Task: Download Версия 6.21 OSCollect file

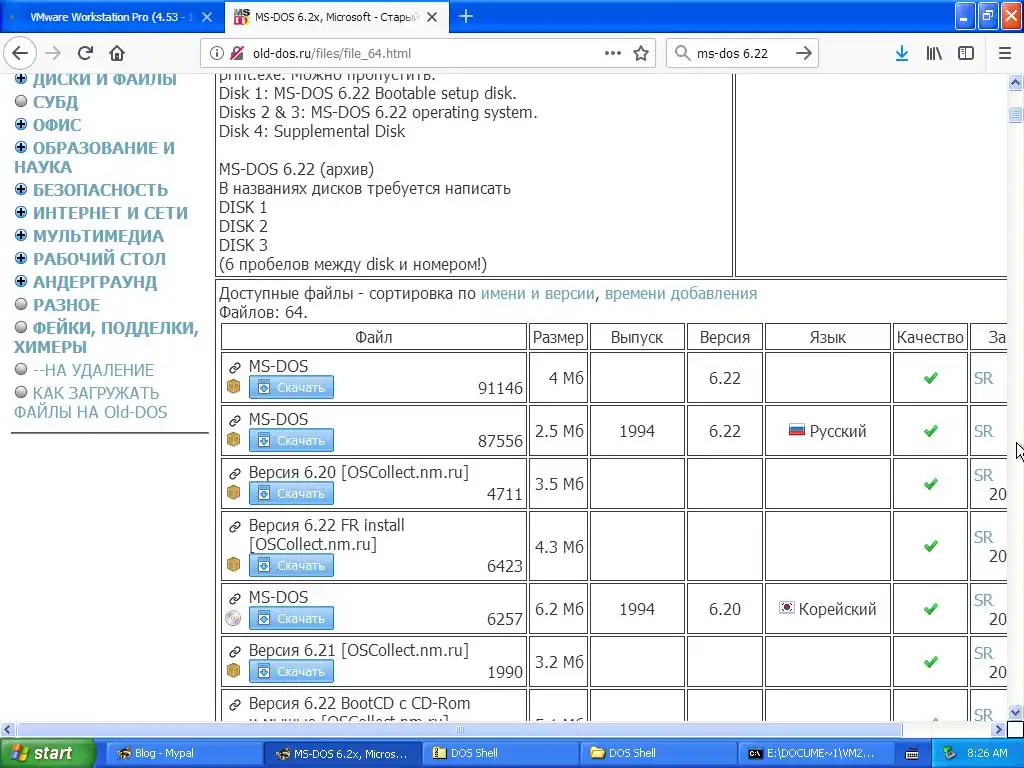Action: coord(291,671)
